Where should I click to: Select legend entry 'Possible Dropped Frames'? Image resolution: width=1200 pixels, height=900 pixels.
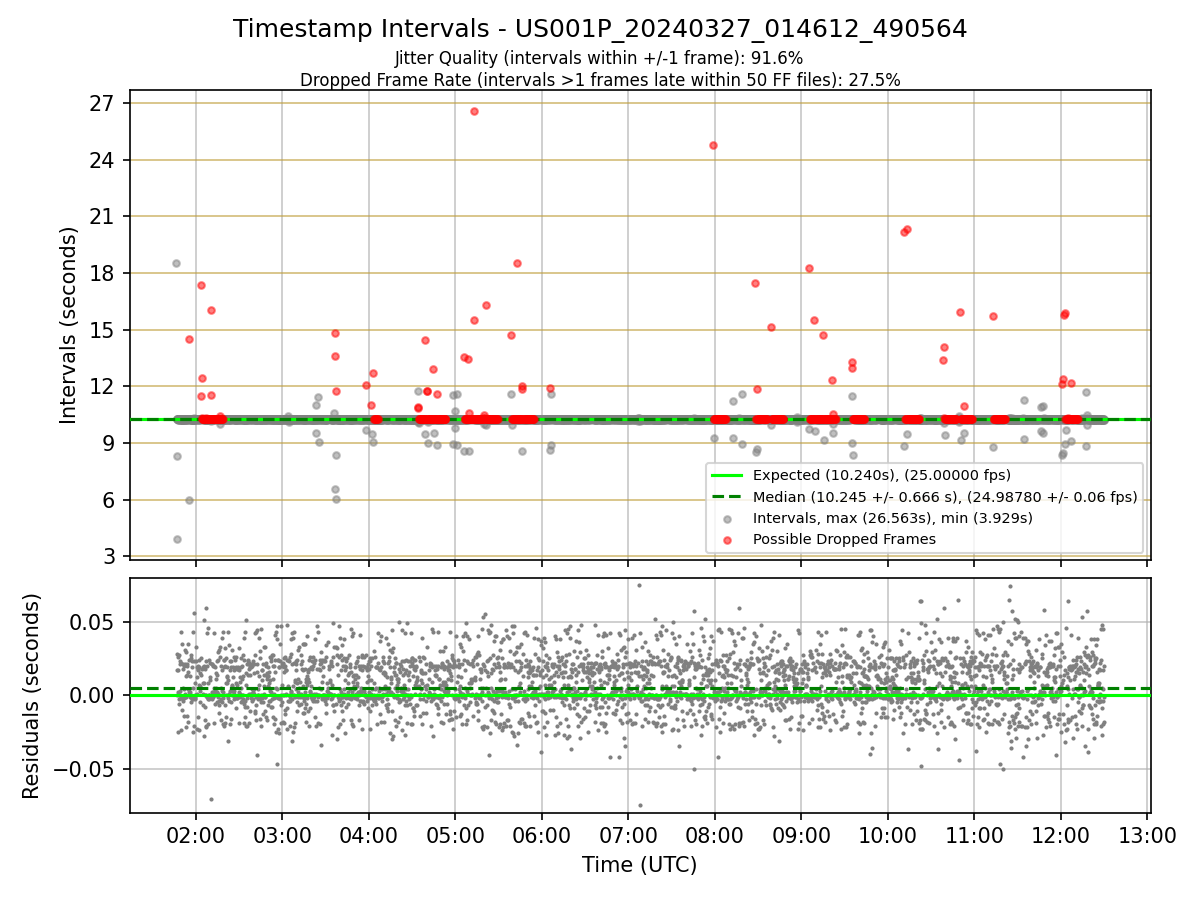coord(844,539)
